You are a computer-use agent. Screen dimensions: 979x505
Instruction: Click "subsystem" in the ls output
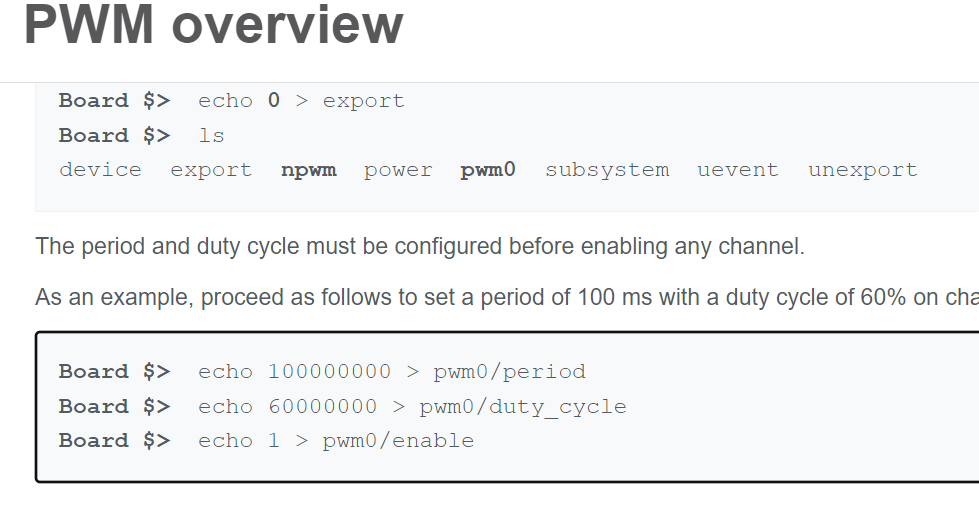click(x=607, y=170)
